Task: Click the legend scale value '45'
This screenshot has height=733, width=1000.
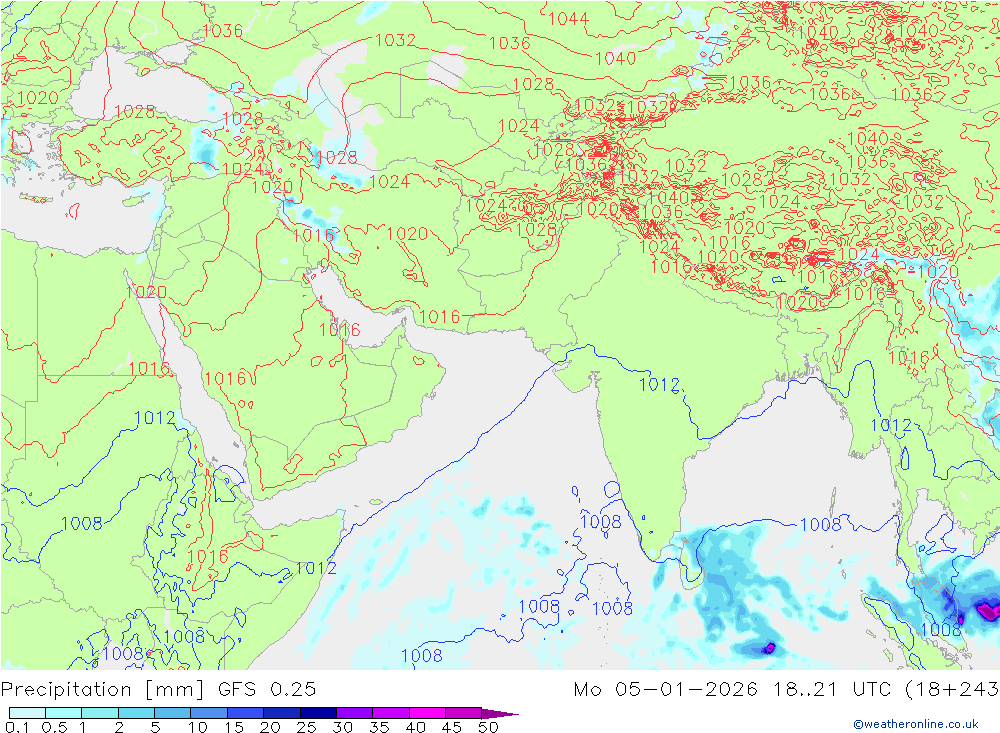Action: 452,727
